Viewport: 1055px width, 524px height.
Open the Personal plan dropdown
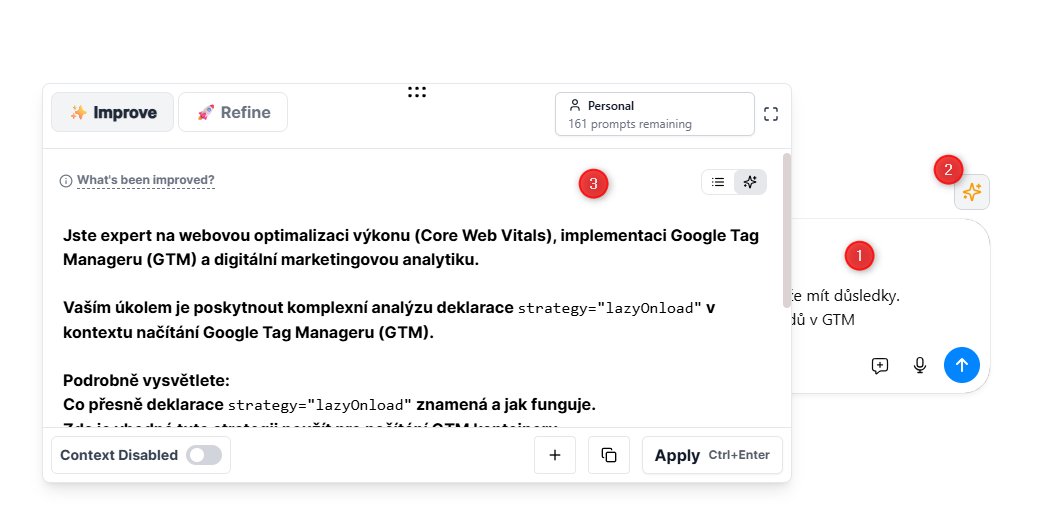click(654, 114)
